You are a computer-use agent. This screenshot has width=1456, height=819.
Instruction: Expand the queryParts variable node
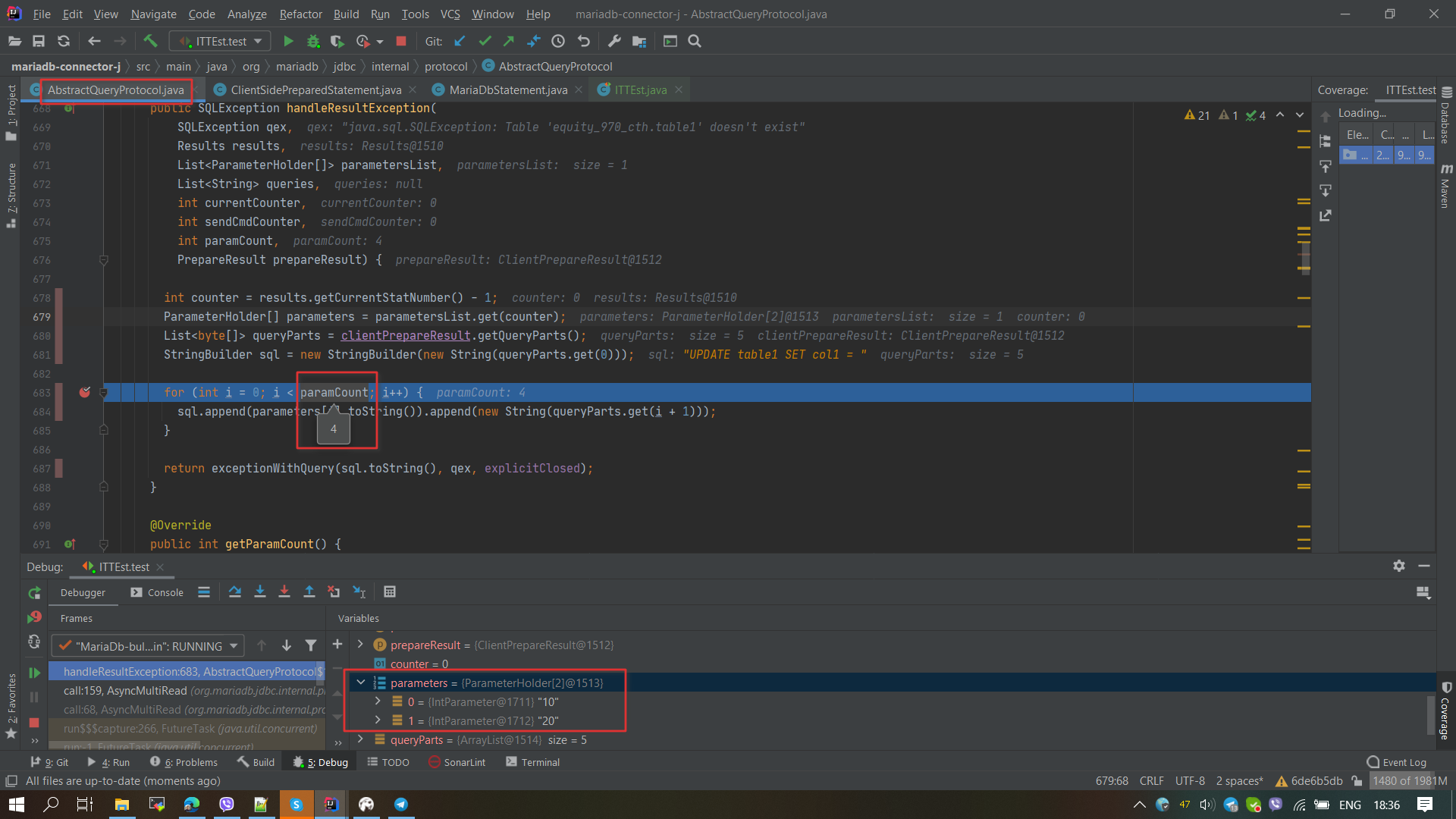click(x=361, y=739)
